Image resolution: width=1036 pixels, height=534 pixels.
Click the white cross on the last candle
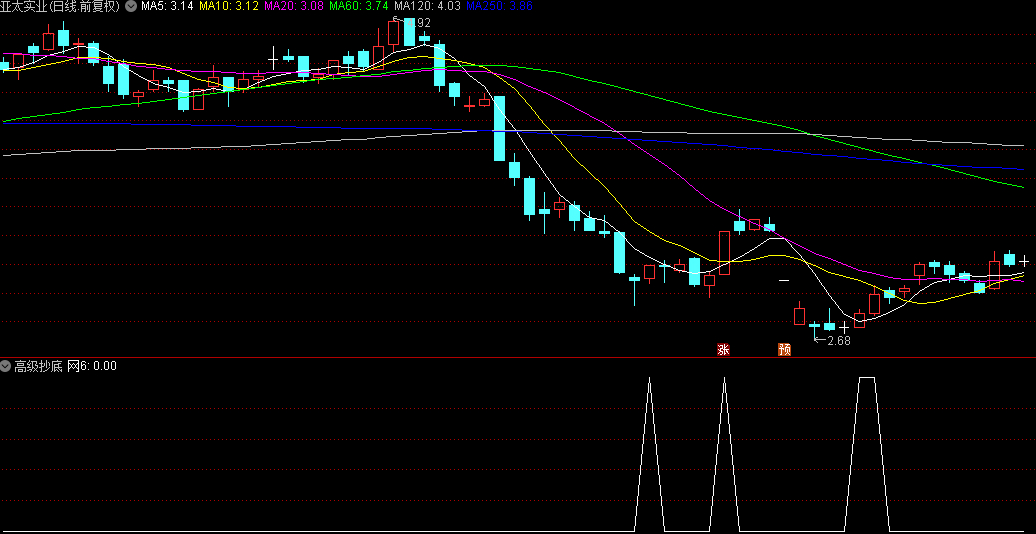click(x=1024, y=260)
